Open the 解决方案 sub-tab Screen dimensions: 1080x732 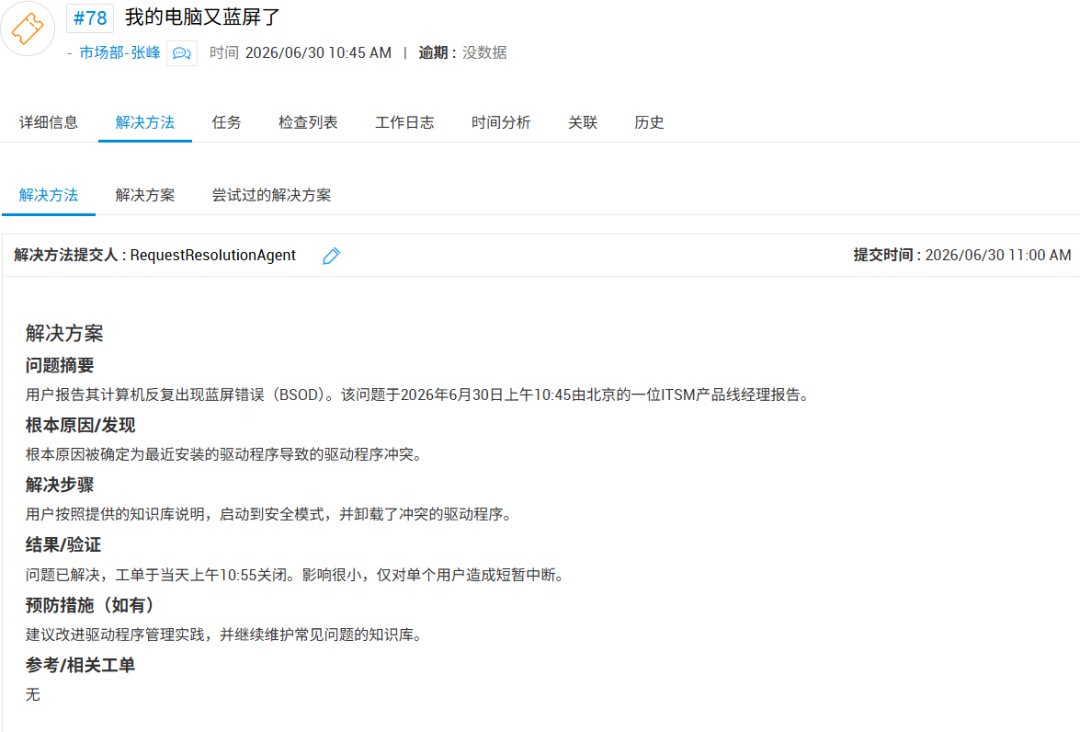pos(145,195)
